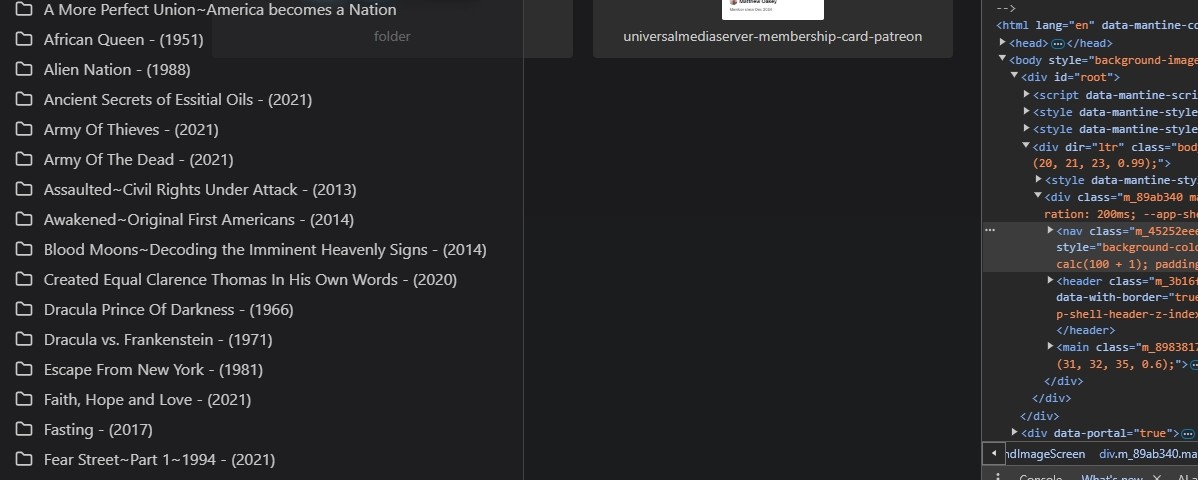Click the ellipsis badge after the head tag
The image size is (1198, 480).
pos(1058,44)
